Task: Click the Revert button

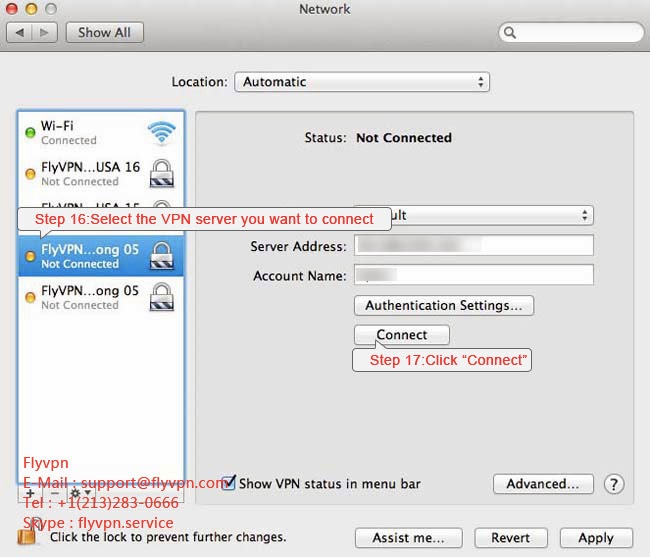Action: pyautogui.click(x=511, y=538)
